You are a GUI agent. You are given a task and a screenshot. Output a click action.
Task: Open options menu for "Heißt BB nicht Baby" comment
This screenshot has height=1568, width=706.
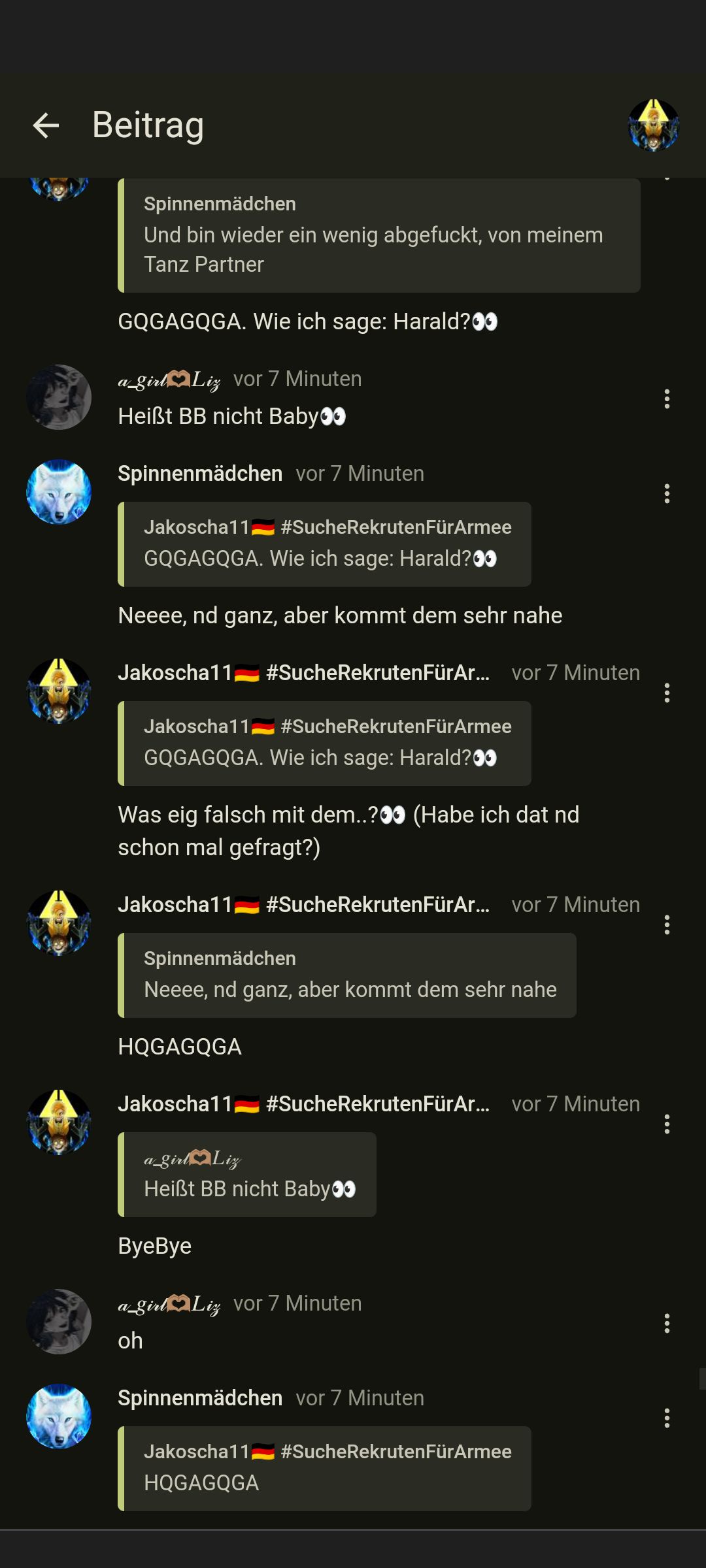coord(667,399)
